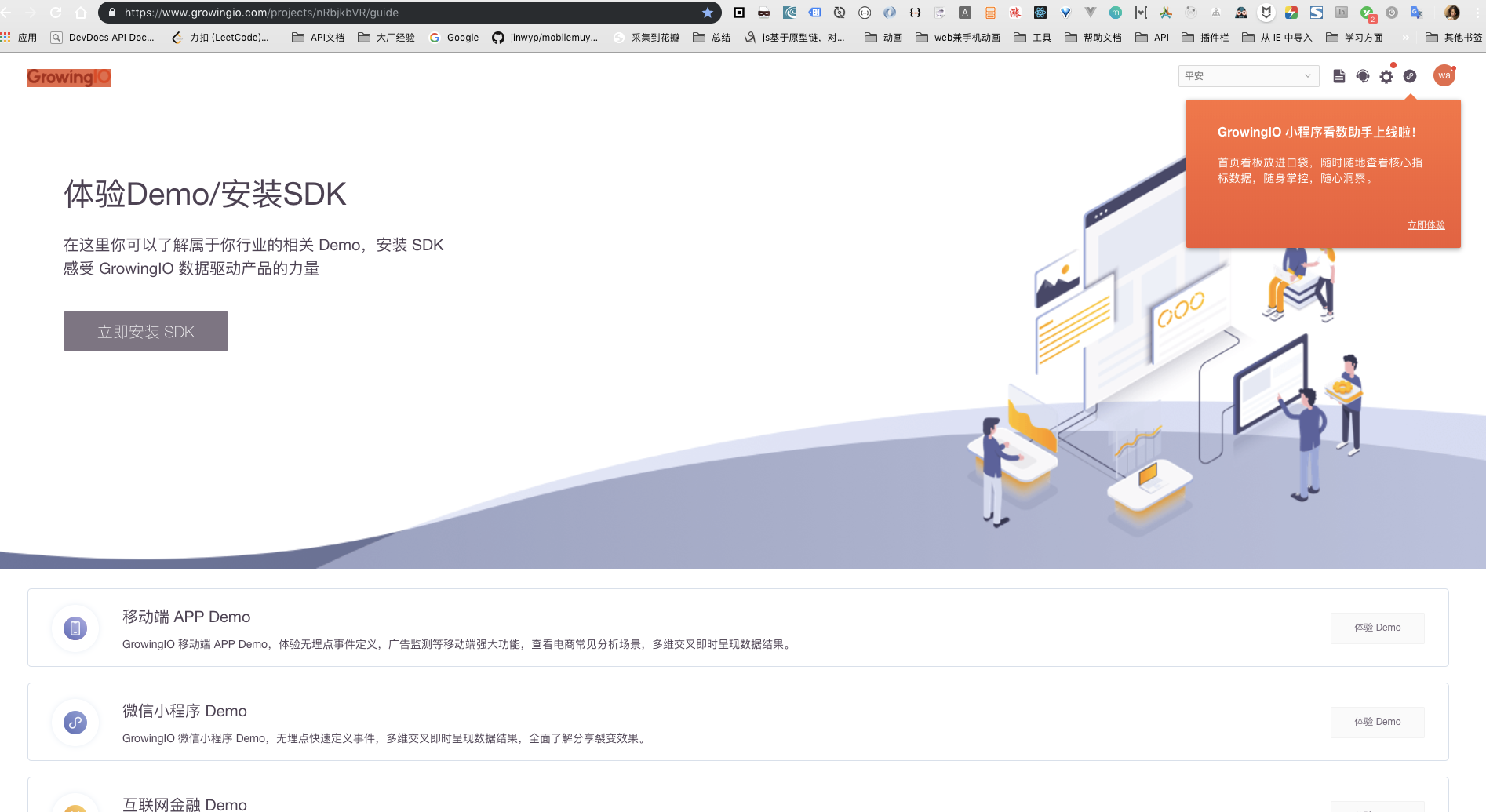Open the 力扣 (LeetCode) bookmark

pyautogui.click(x=220, y=38)
